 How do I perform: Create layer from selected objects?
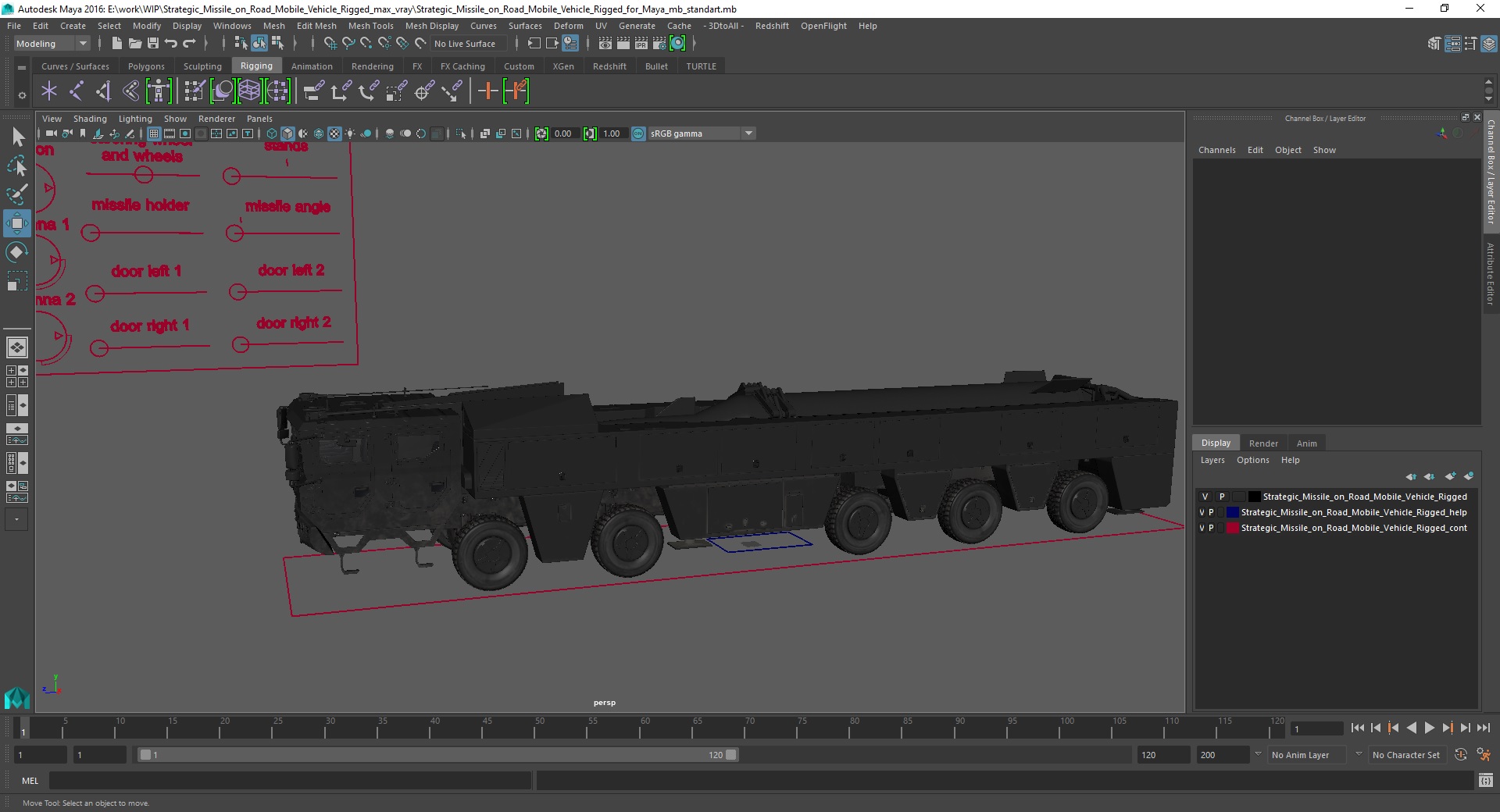[1469, 476]
